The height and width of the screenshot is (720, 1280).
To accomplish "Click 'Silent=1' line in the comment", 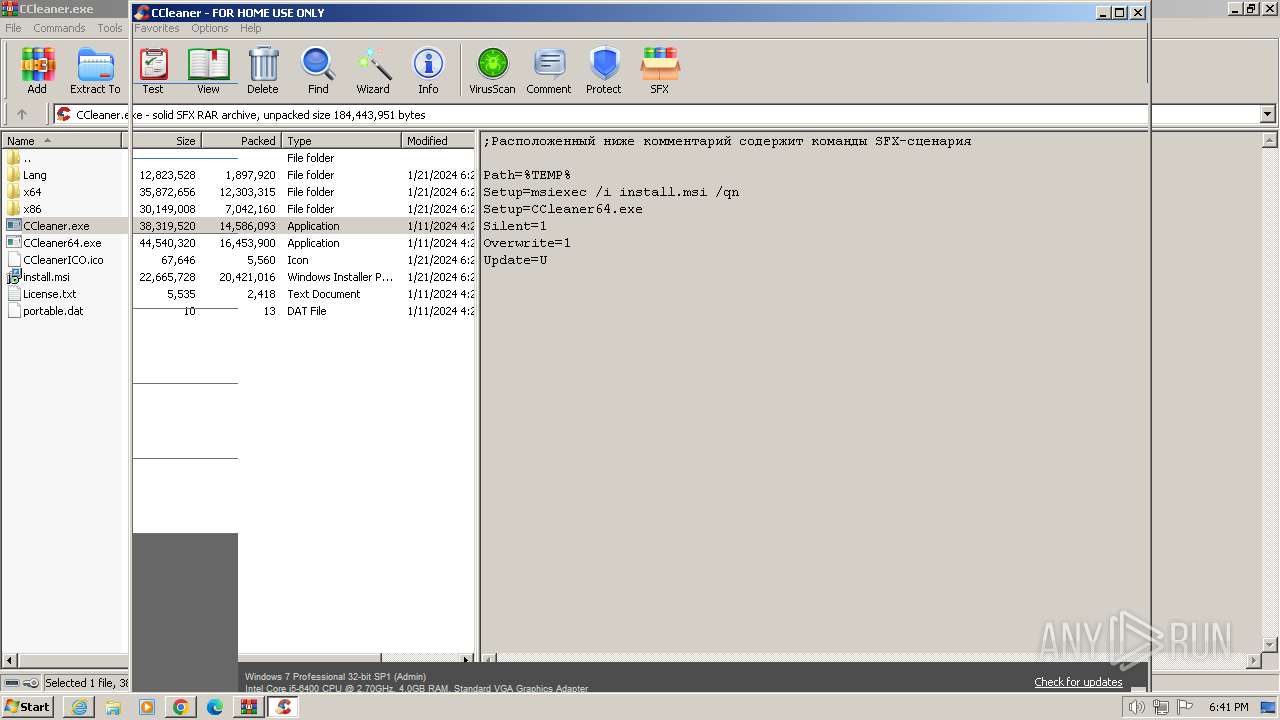I will (x=515, y=226).
